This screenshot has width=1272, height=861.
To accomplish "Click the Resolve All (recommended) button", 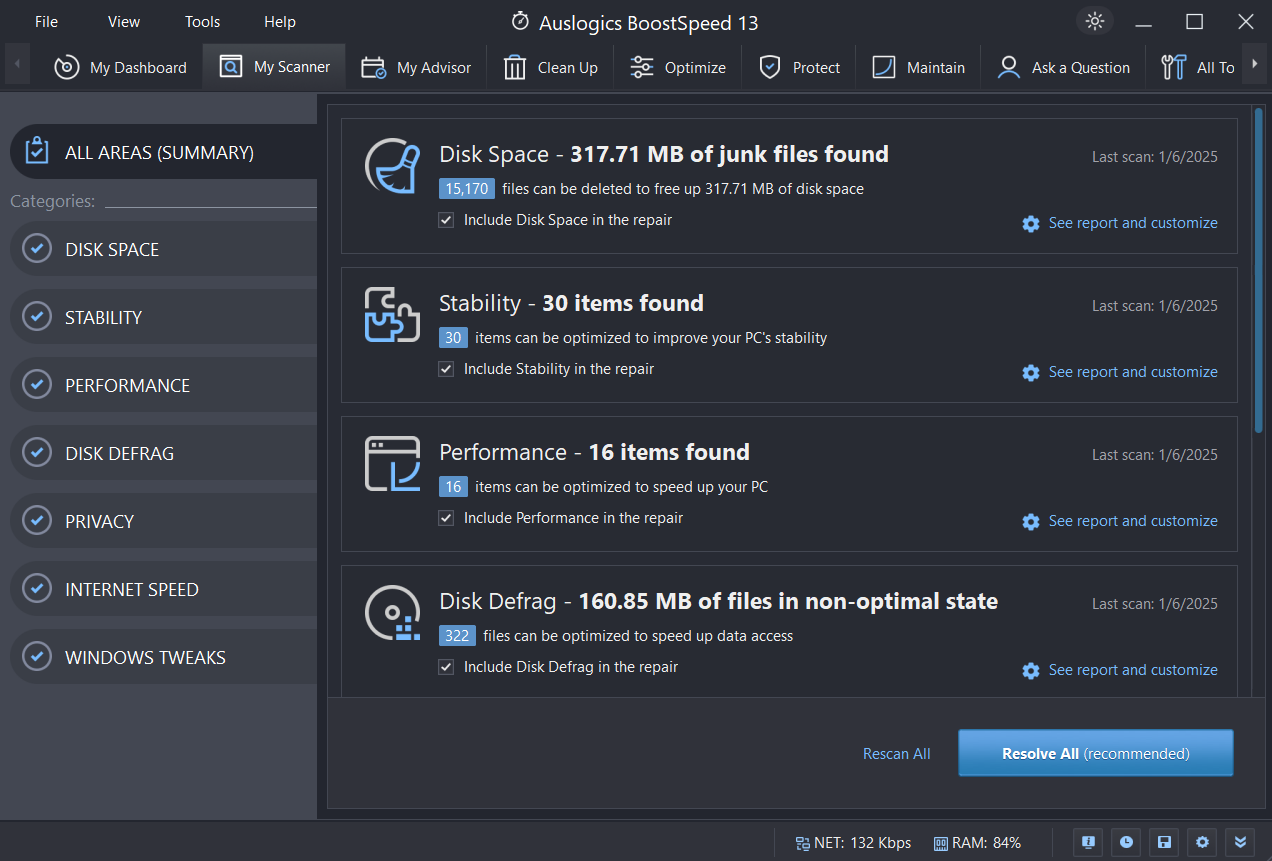I will [x=1095, y=753].
